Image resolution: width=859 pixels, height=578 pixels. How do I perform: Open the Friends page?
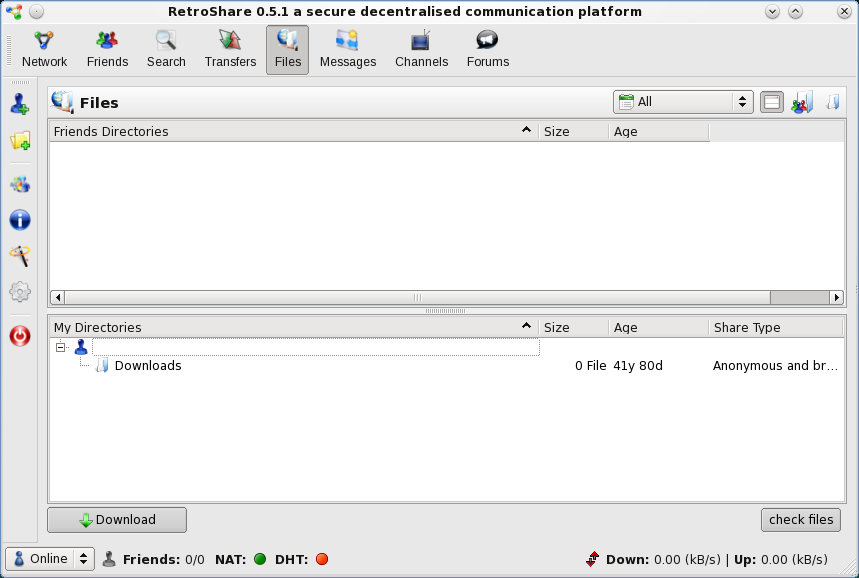(107, 50)
